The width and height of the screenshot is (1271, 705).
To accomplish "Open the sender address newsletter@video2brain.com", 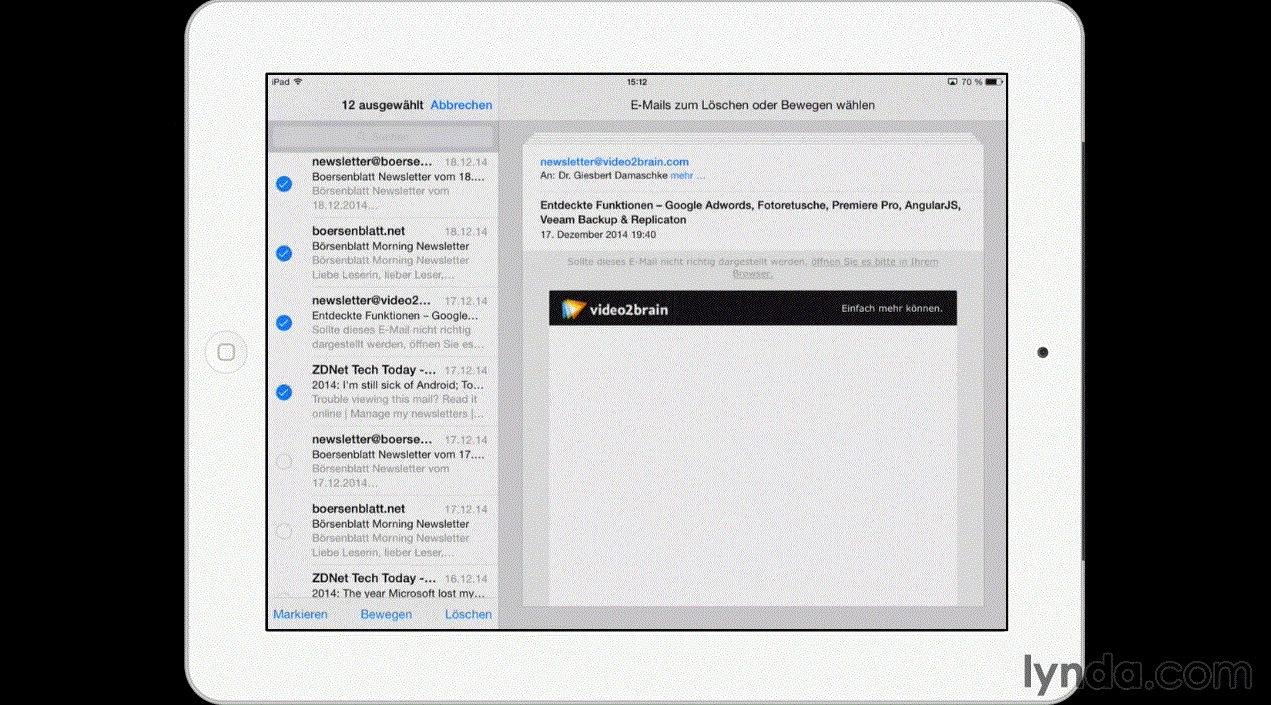I will coord(614,161).
